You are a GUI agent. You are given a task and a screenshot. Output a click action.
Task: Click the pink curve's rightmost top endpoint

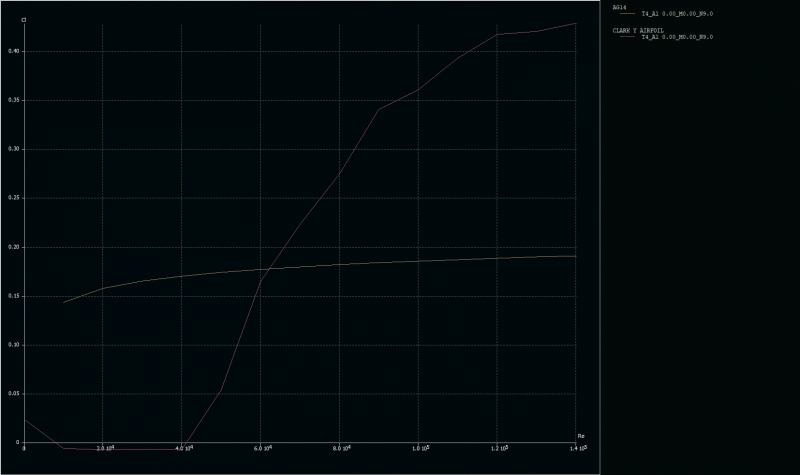point(576,23)
